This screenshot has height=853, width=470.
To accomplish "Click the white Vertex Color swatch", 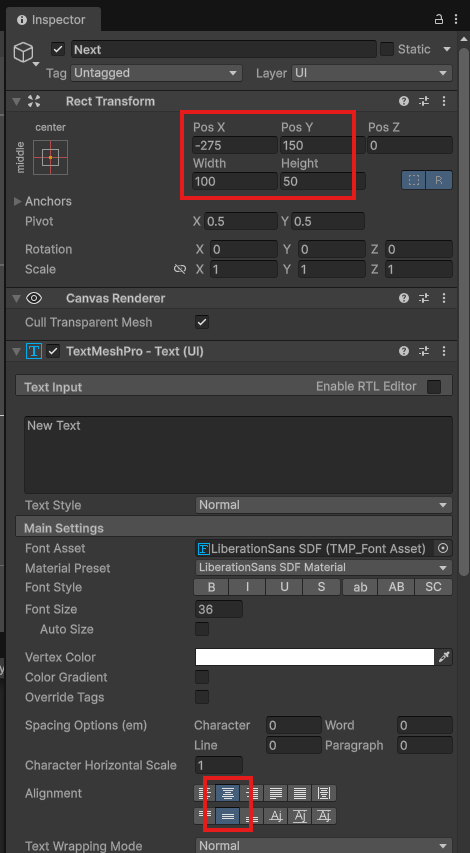I will (x=315, y=657).
